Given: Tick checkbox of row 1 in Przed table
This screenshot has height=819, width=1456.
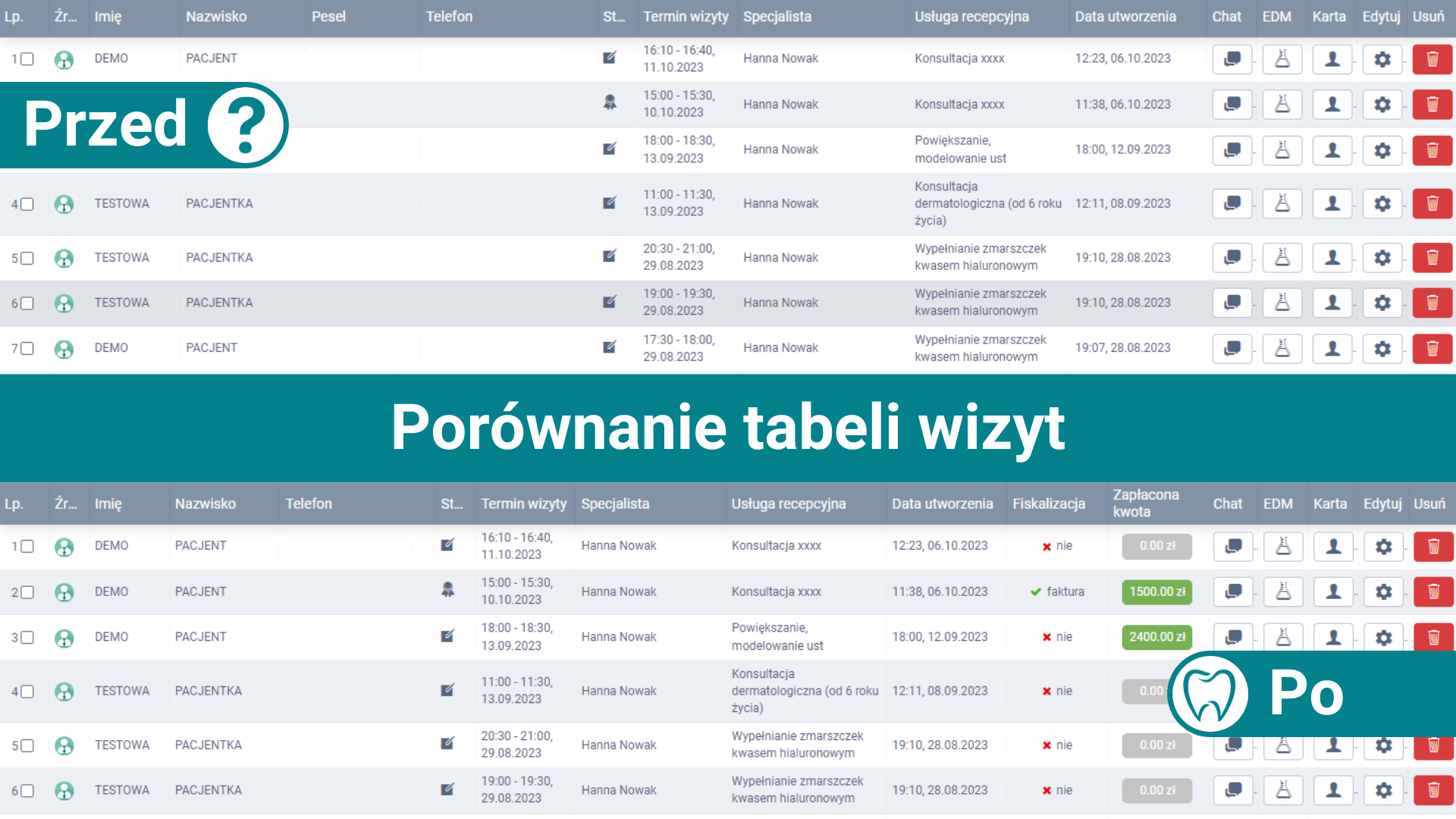Looking at the screenshot, I should (x=27, y=59).
